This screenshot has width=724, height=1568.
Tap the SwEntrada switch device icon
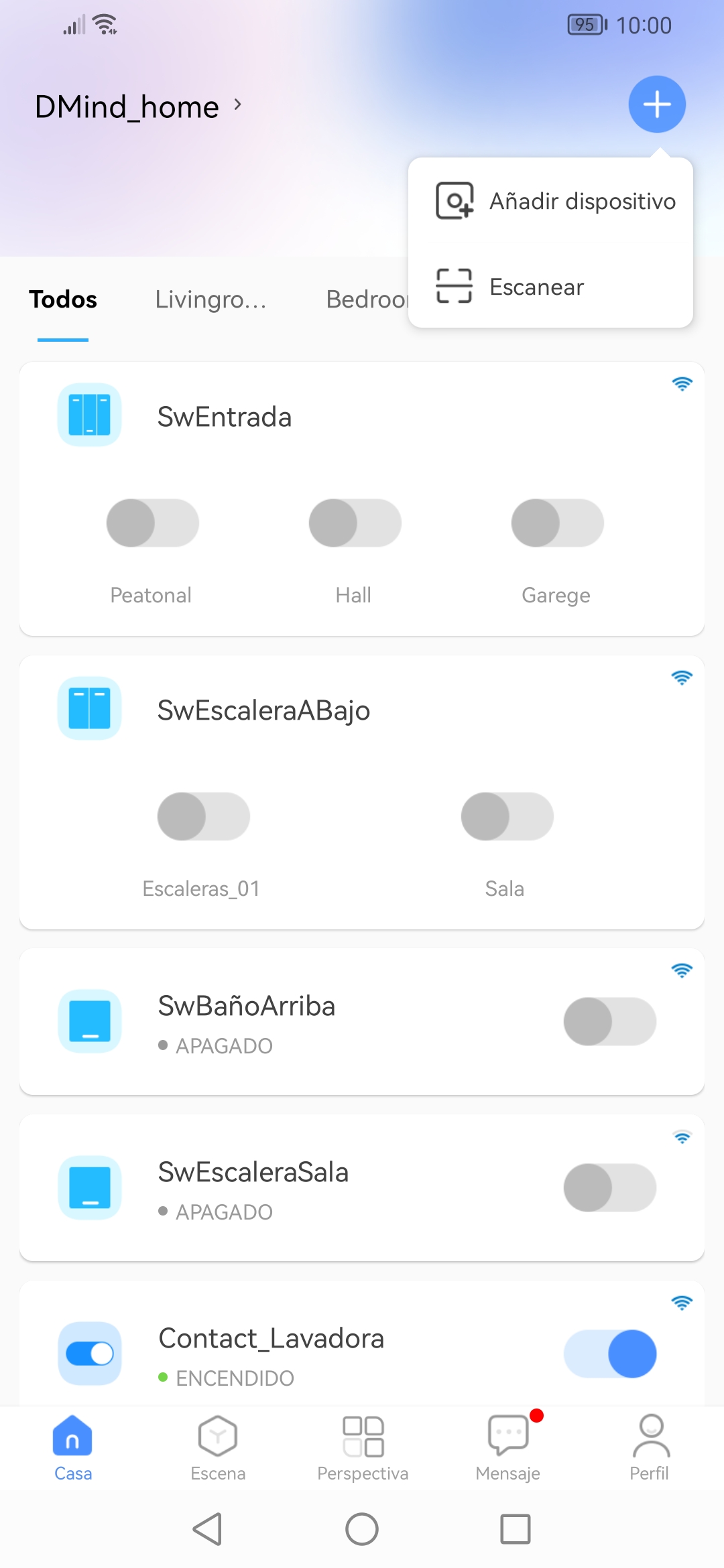89,415
